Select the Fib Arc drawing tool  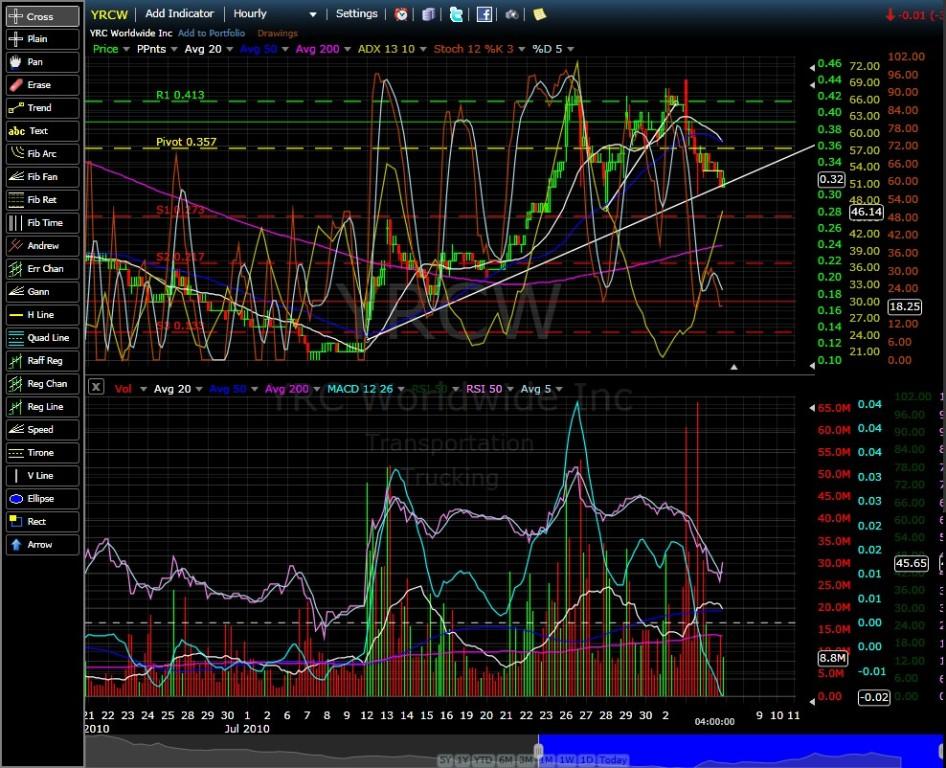(x=42, y=154)
